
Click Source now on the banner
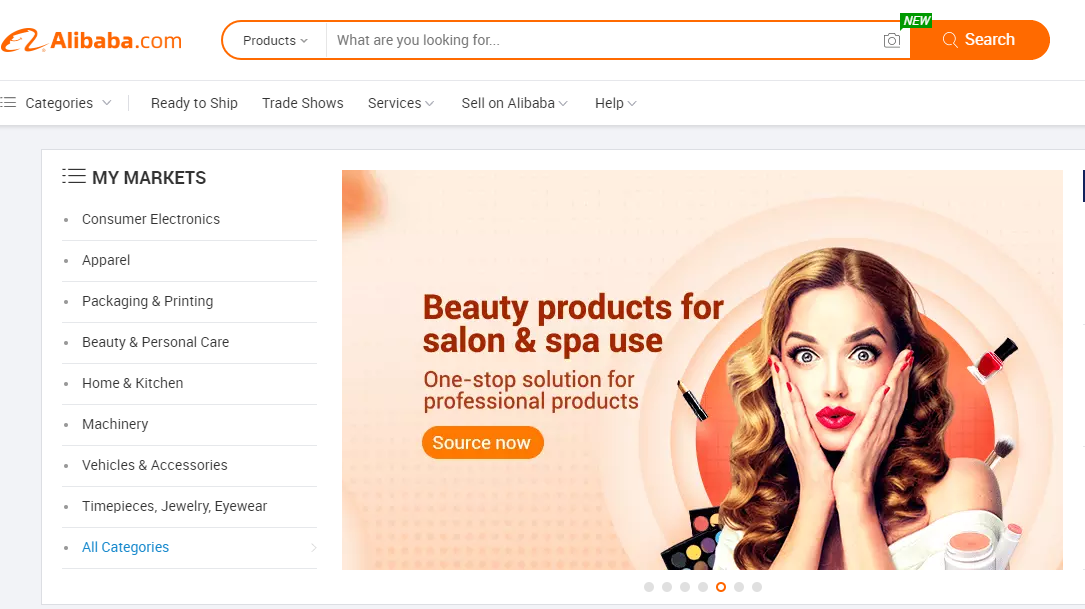coord(482,443)
